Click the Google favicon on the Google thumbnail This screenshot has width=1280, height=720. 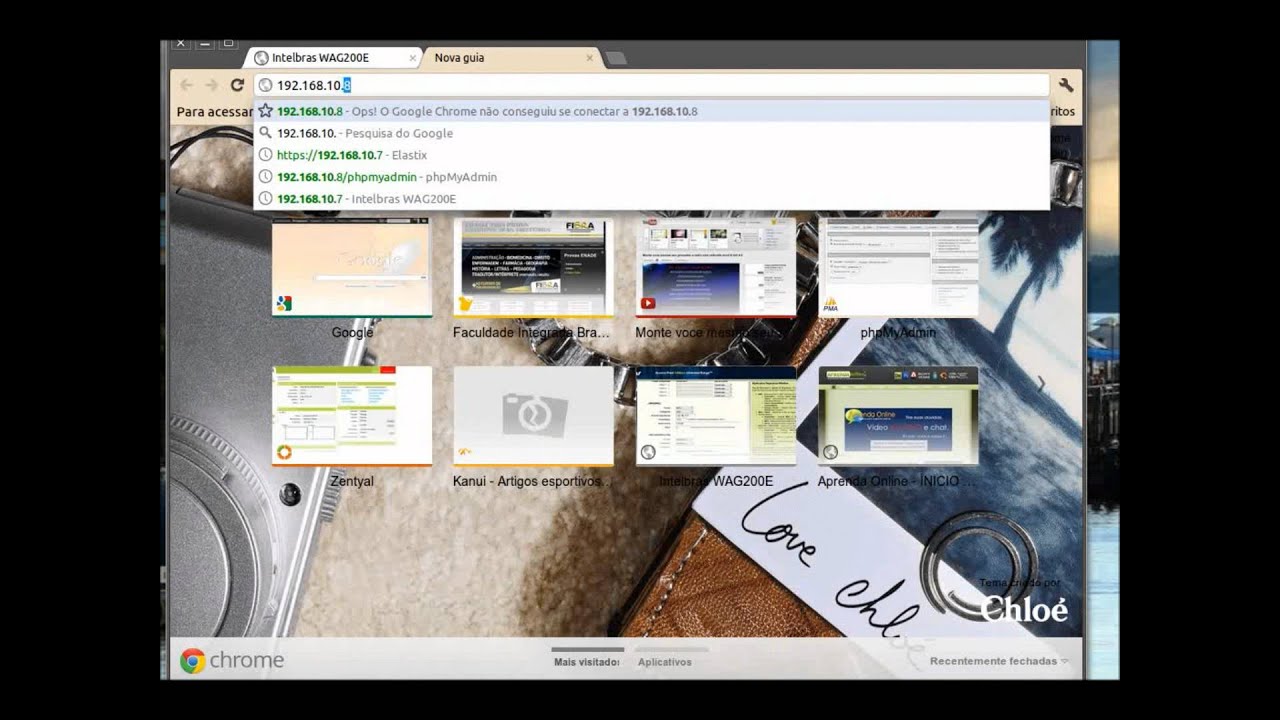(x=284, y=304)
